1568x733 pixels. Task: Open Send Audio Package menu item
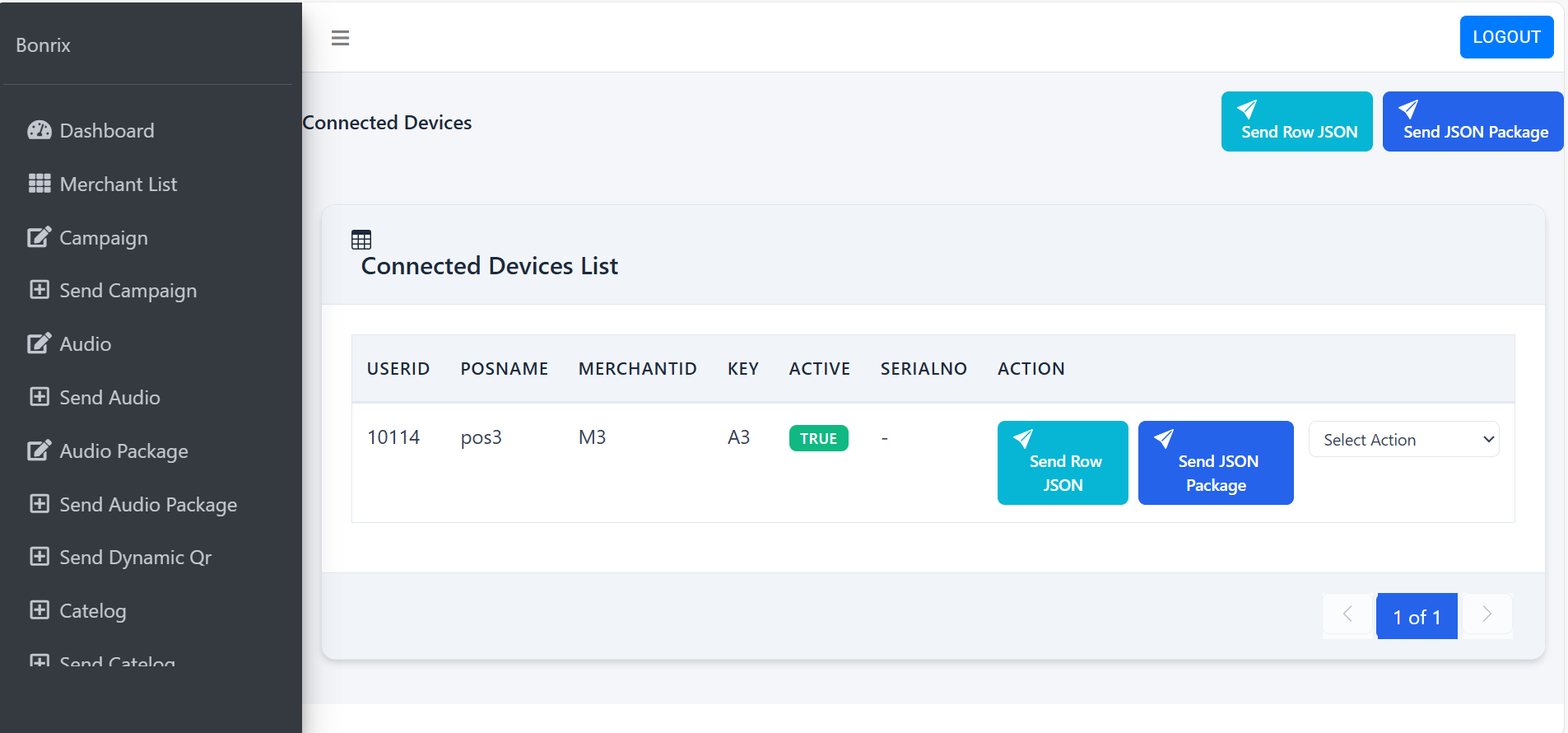pyautogui.click(x=148, y=505)
